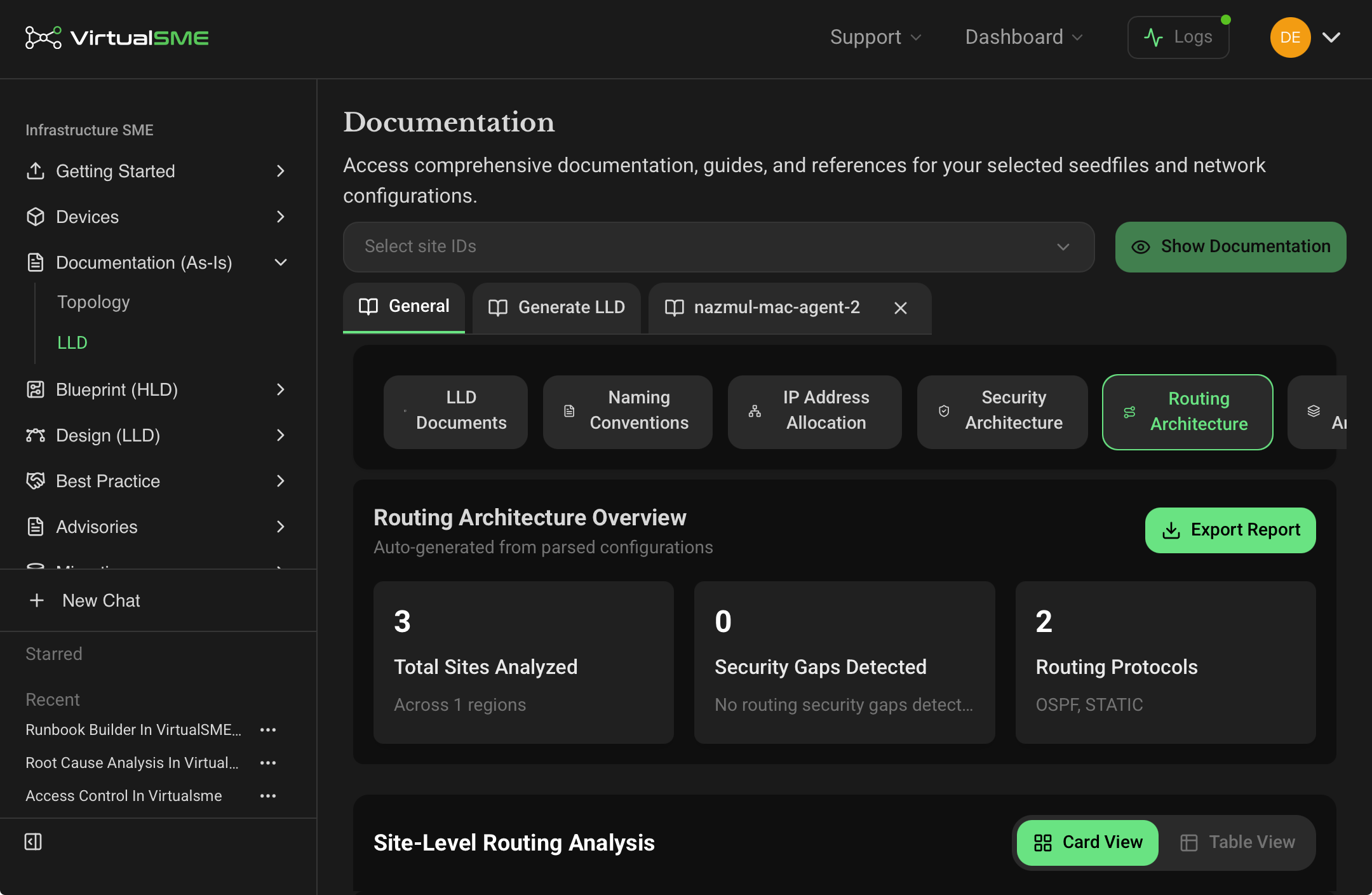Viewport: 1372px width, 895px height.
Task: Open Runbook Builder In VirtualSME chat
Action: click(x=133, y=730)
